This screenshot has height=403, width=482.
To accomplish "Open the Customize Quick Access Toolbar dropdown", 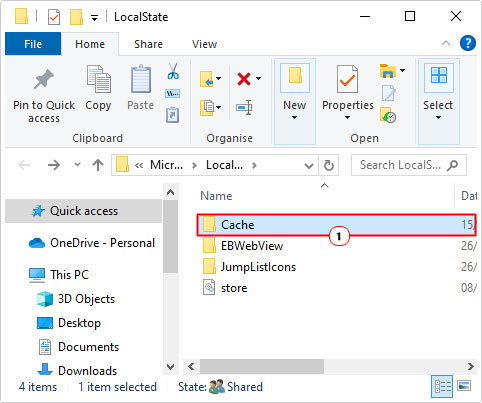I will tap(95, 18).
